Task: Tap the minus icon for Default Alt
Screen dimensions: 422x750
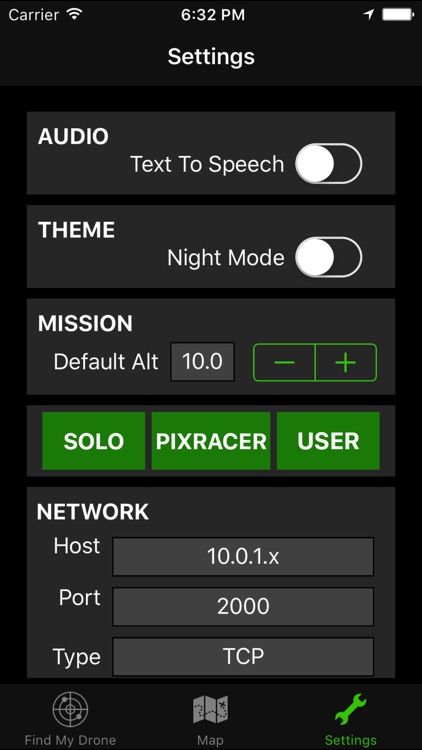Action: (284, 363)
